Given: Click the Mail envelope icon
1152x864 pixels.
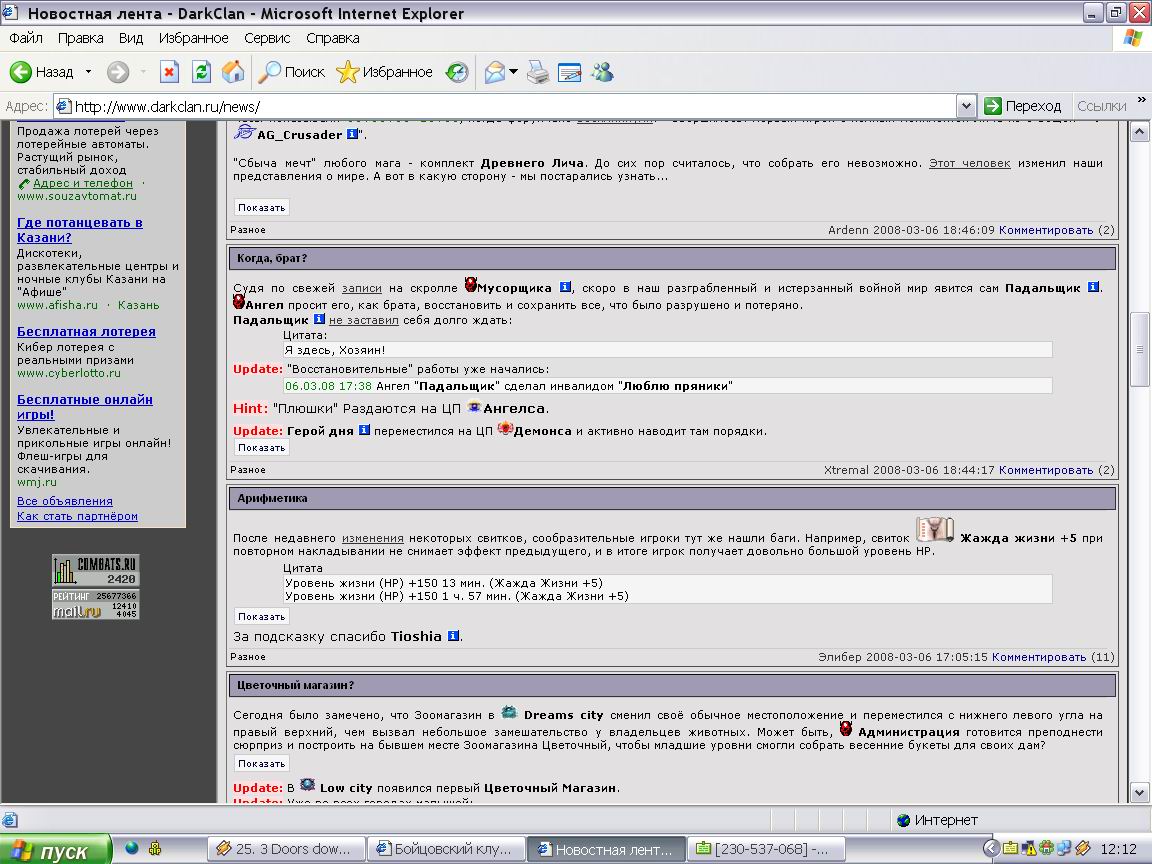Looking at the screenshot, I should [x=494, y=72].
